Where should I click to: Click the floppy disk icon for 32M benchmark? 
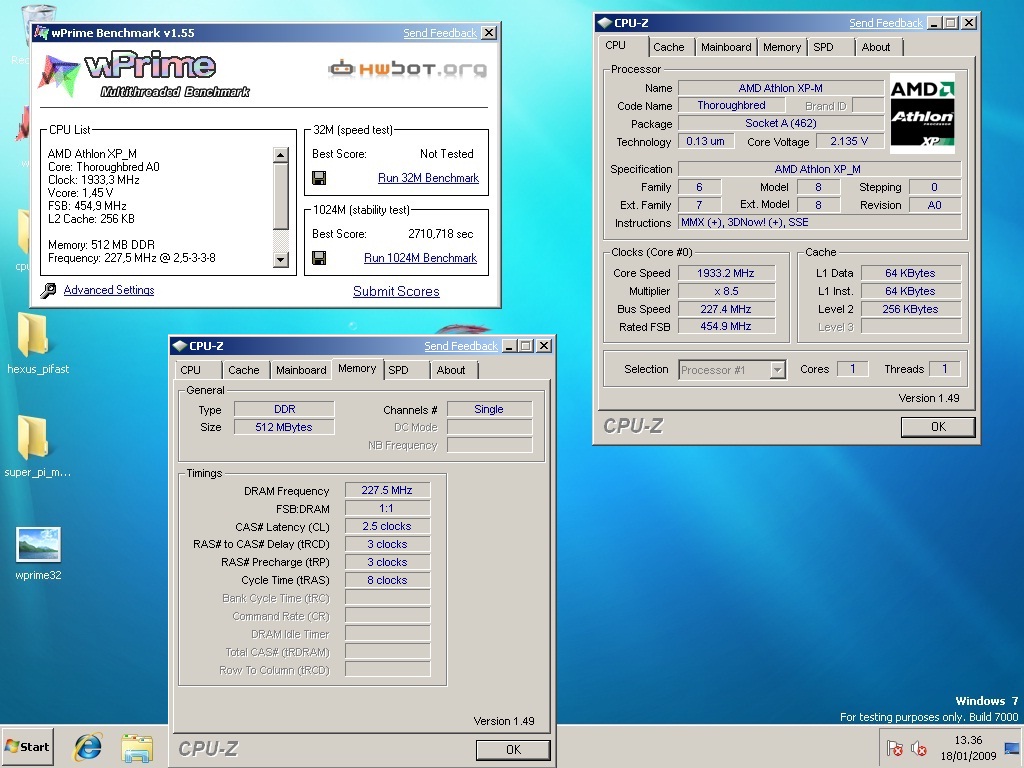point(319,178)
